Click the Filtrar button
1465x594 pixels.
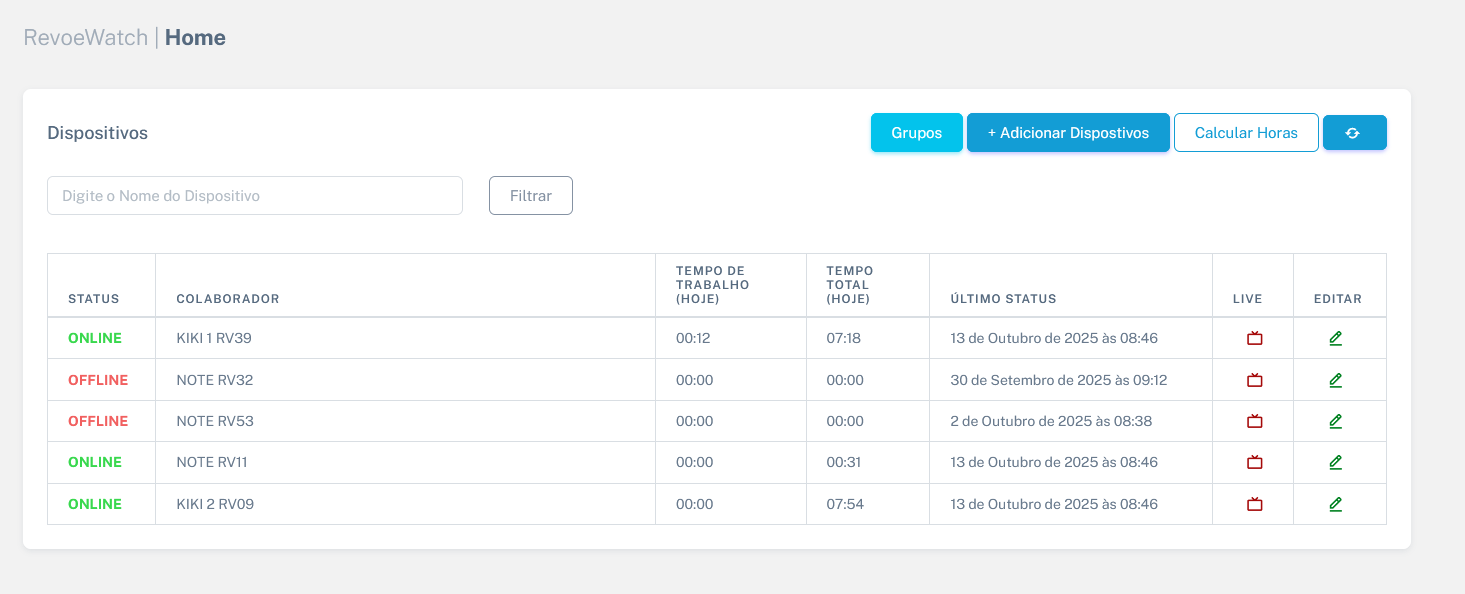point(530,196)
